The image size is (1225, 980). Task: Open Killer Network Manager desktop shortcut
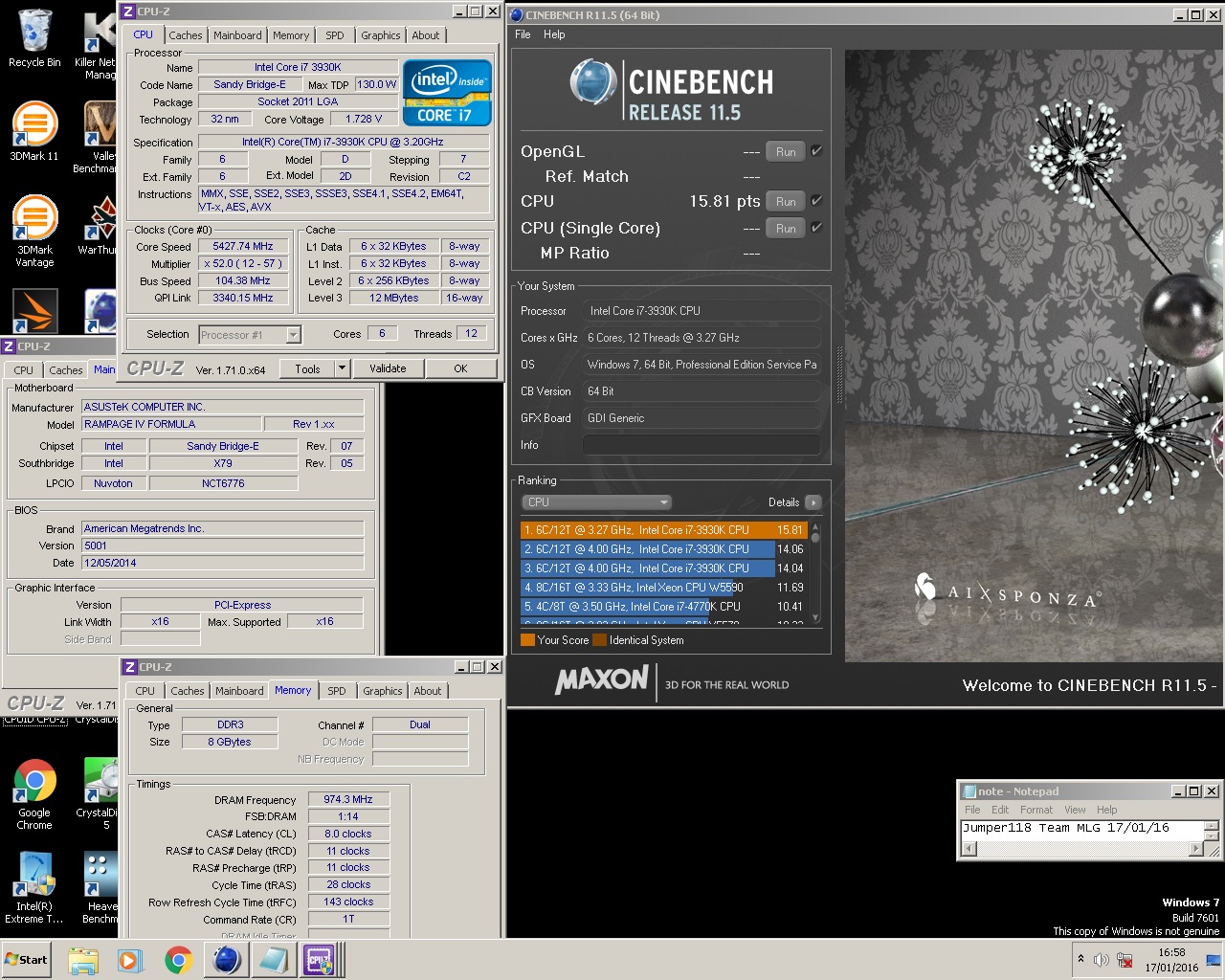pyautogui.click(x=96, y=46)
